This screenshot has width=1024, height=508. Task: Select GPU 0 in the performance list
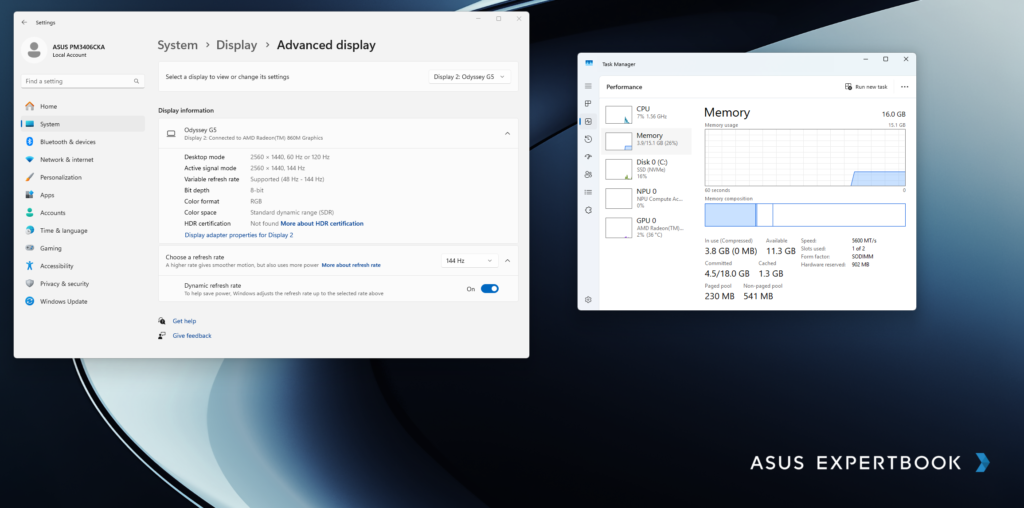coord(647,227)
